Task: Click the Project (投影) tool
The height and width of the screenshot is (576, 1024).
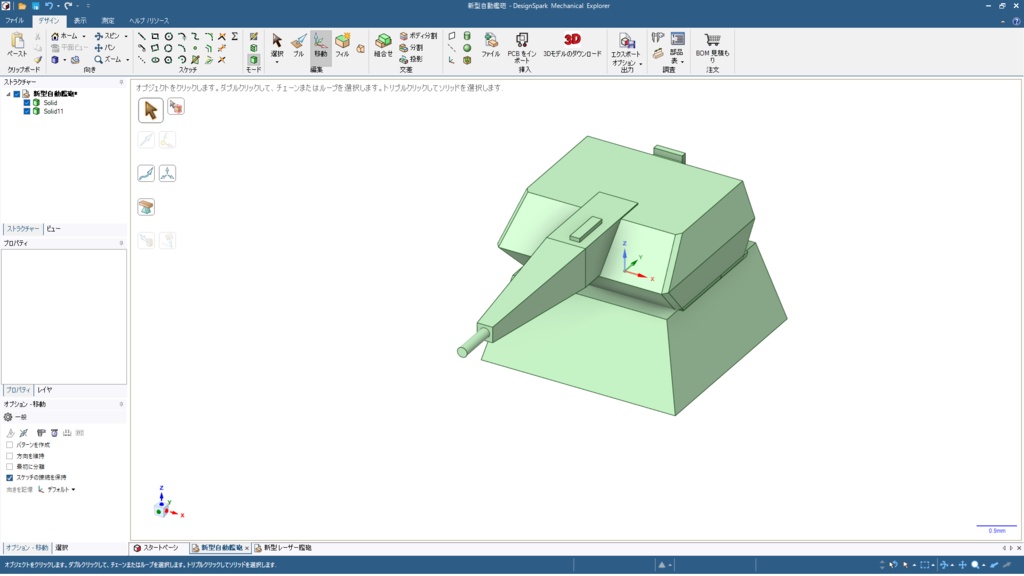Action: (411, 59)
